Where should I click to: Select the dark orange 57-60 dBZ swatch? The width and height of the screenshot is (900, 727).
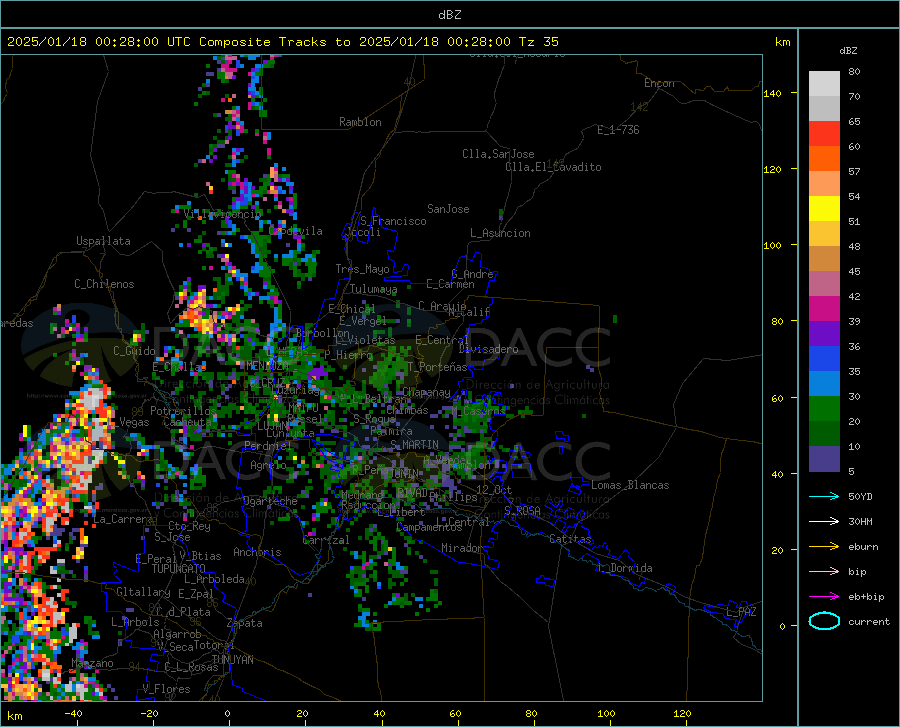coord(824,159)
